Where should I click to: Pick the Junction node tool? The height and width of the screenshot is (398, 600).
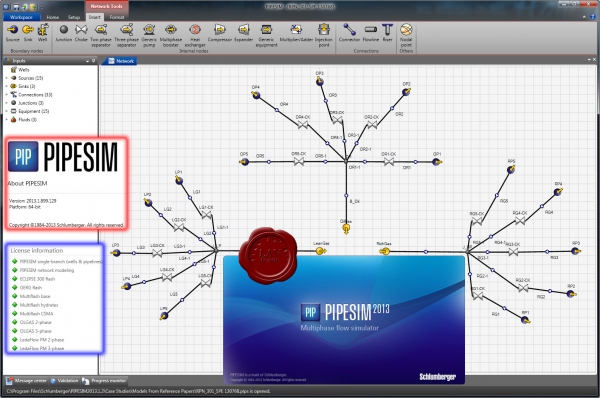point(64,33)
